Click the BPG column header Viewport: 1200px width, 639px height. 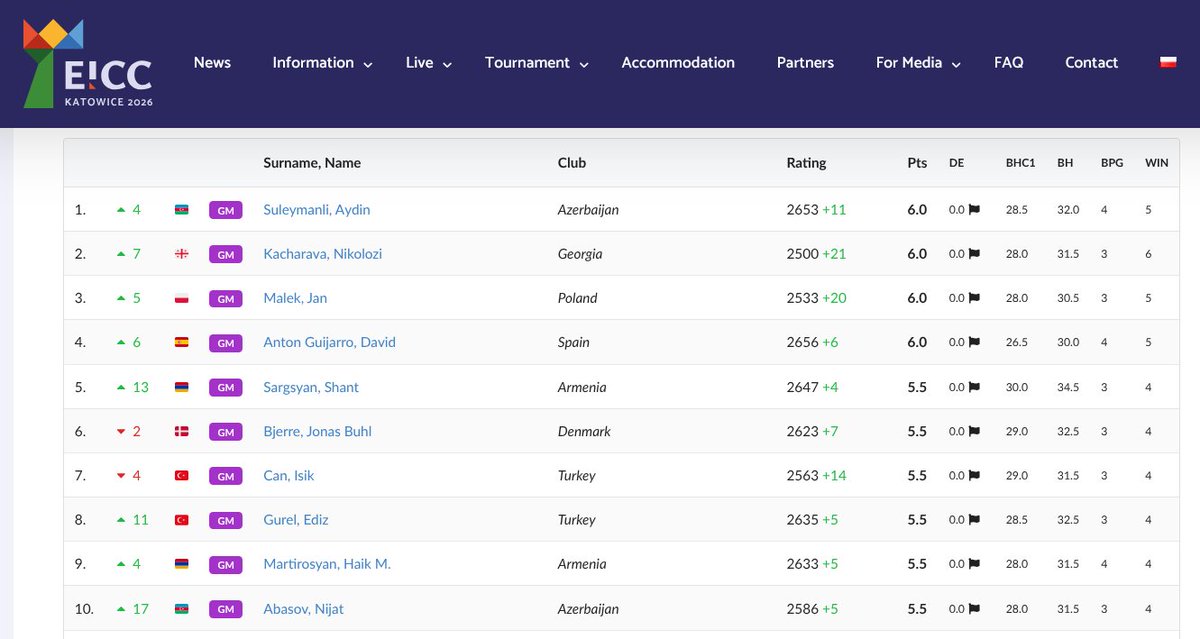(1112, 163)
